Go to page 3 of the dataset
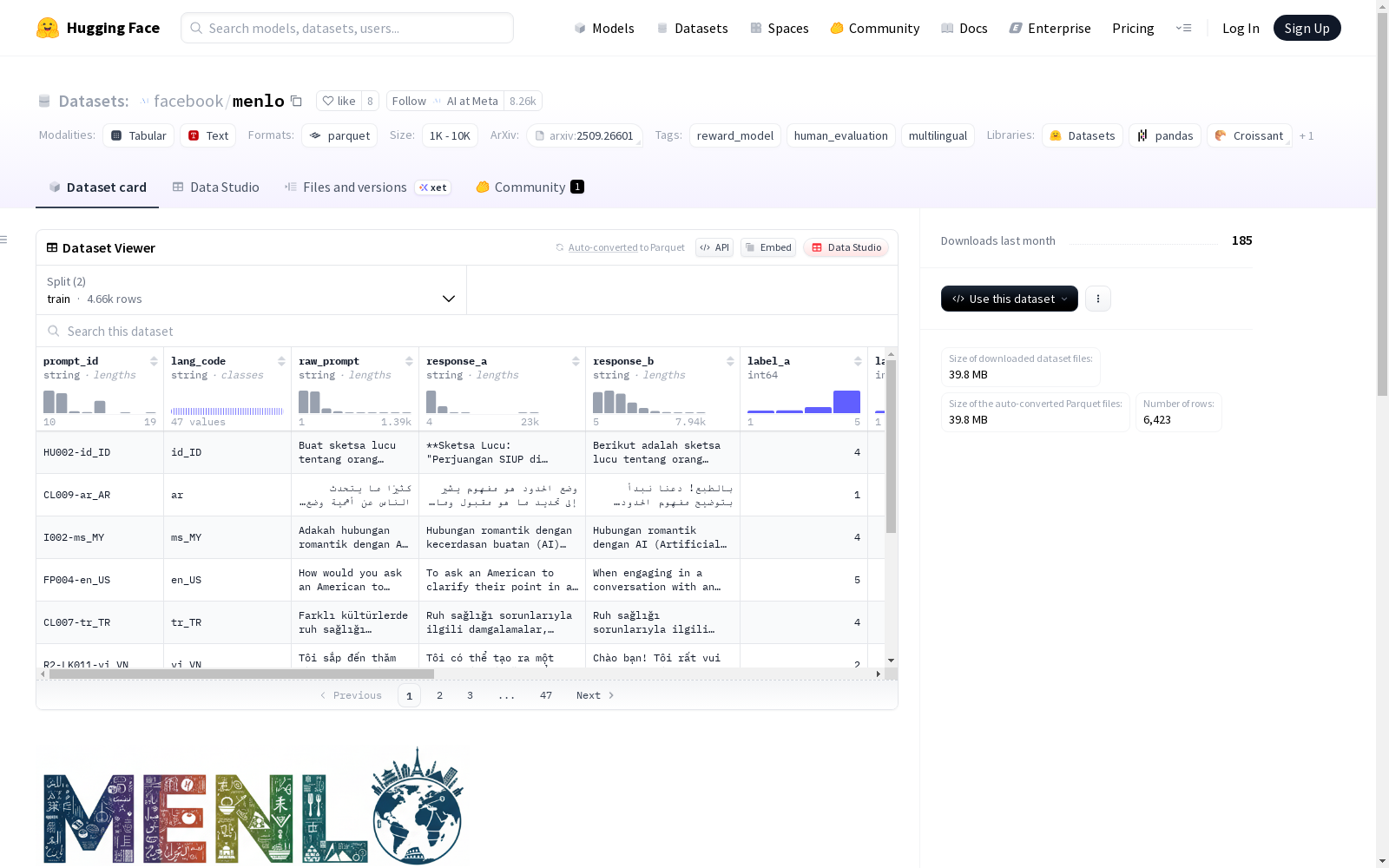Screen dimensions: 1389x868 pos(471,695)
